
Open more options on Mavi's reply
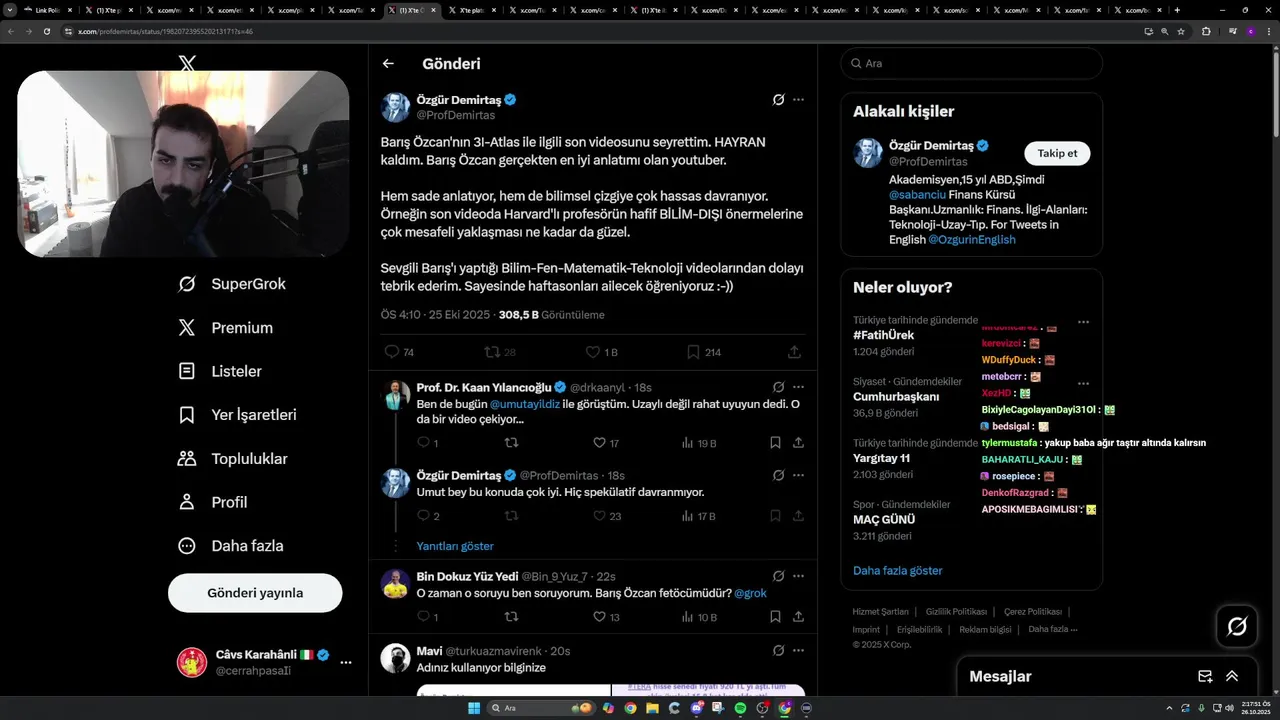pos(798,651)
